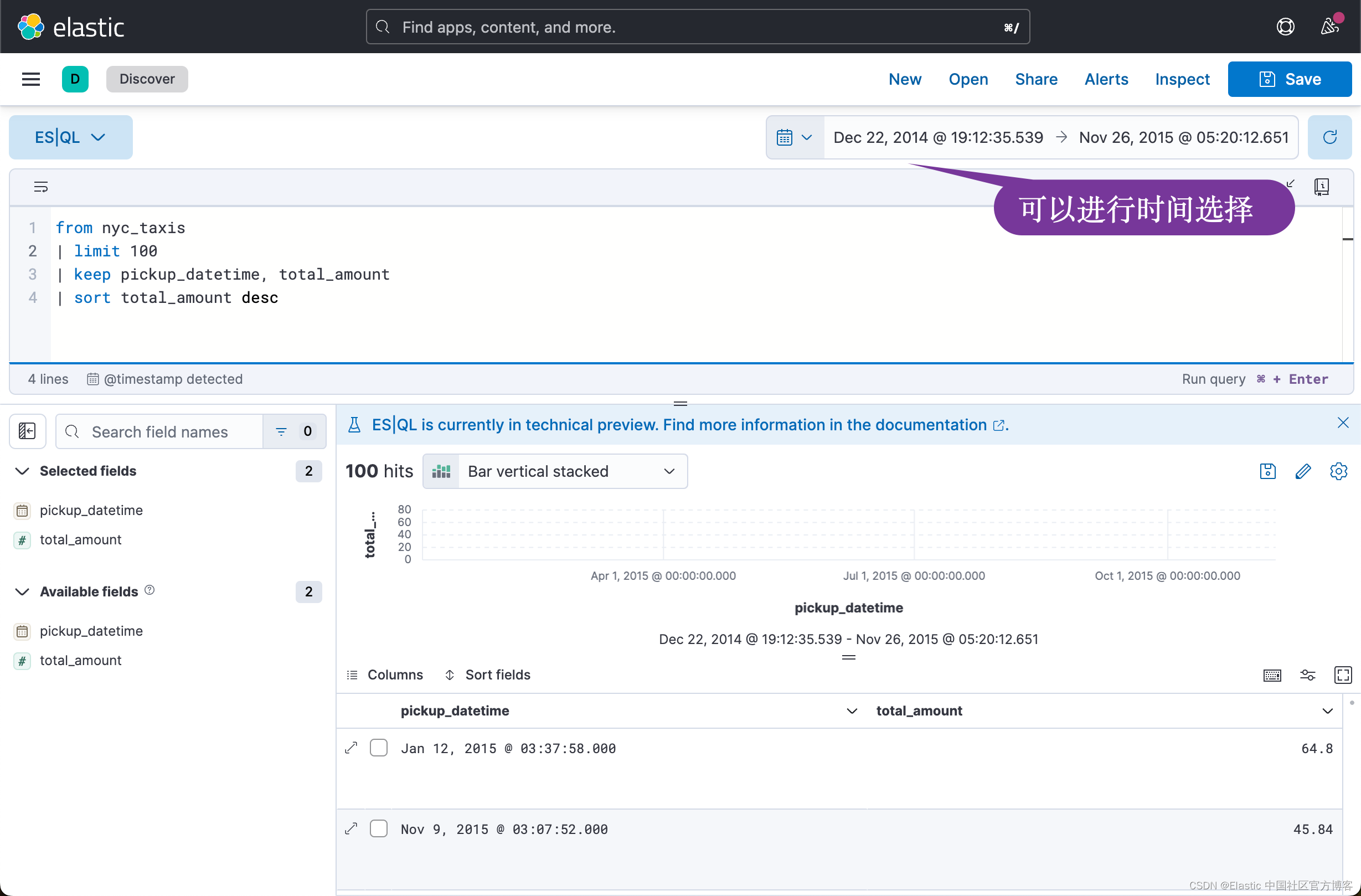The height and width of the screenshot is (896, 1361).
Task: Open display options sliders icon
Action: (x=1307, y=674)
